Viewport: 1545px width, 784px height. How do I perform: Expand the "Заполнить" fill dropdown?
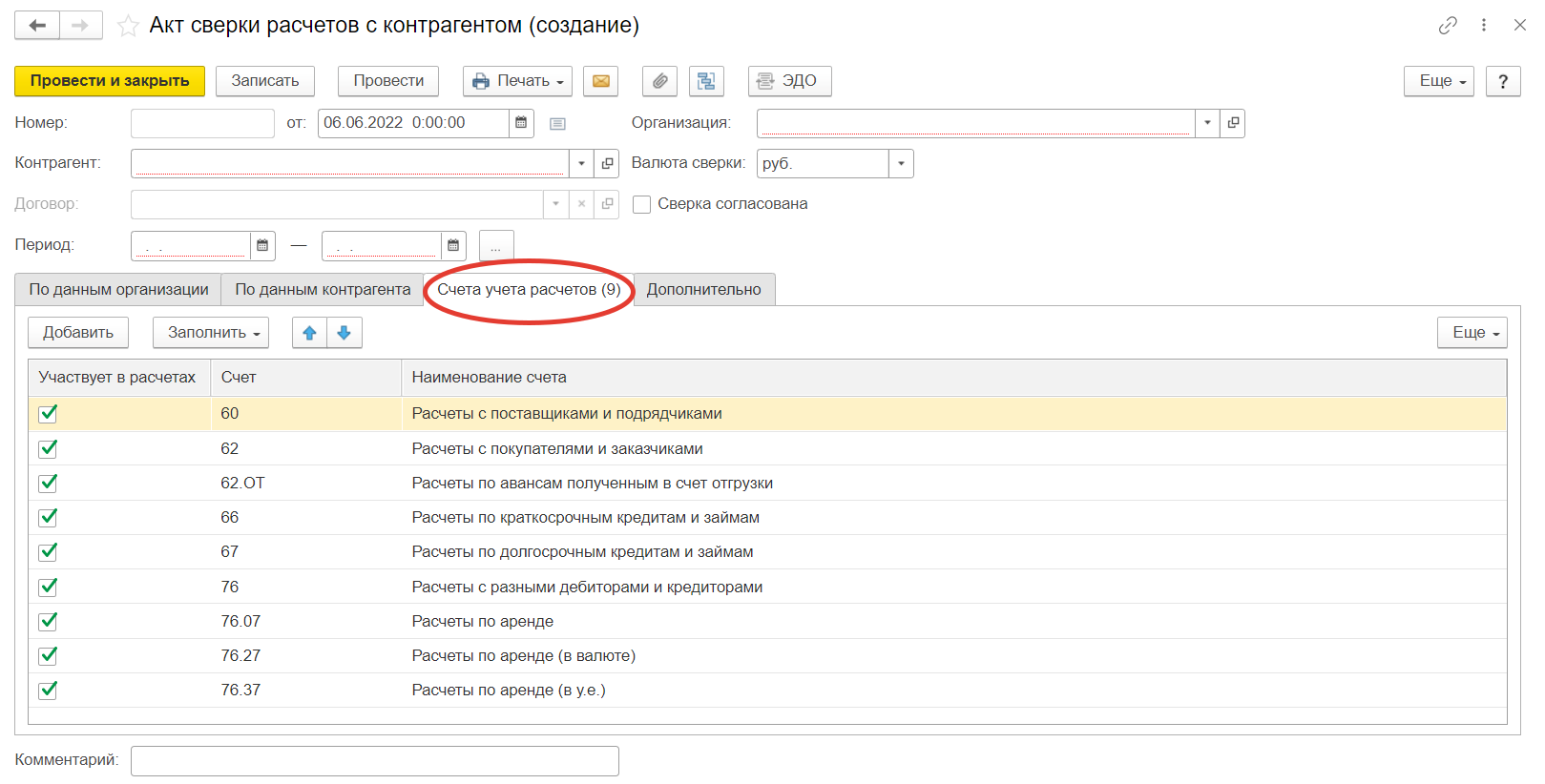click(x=211, y=333)
